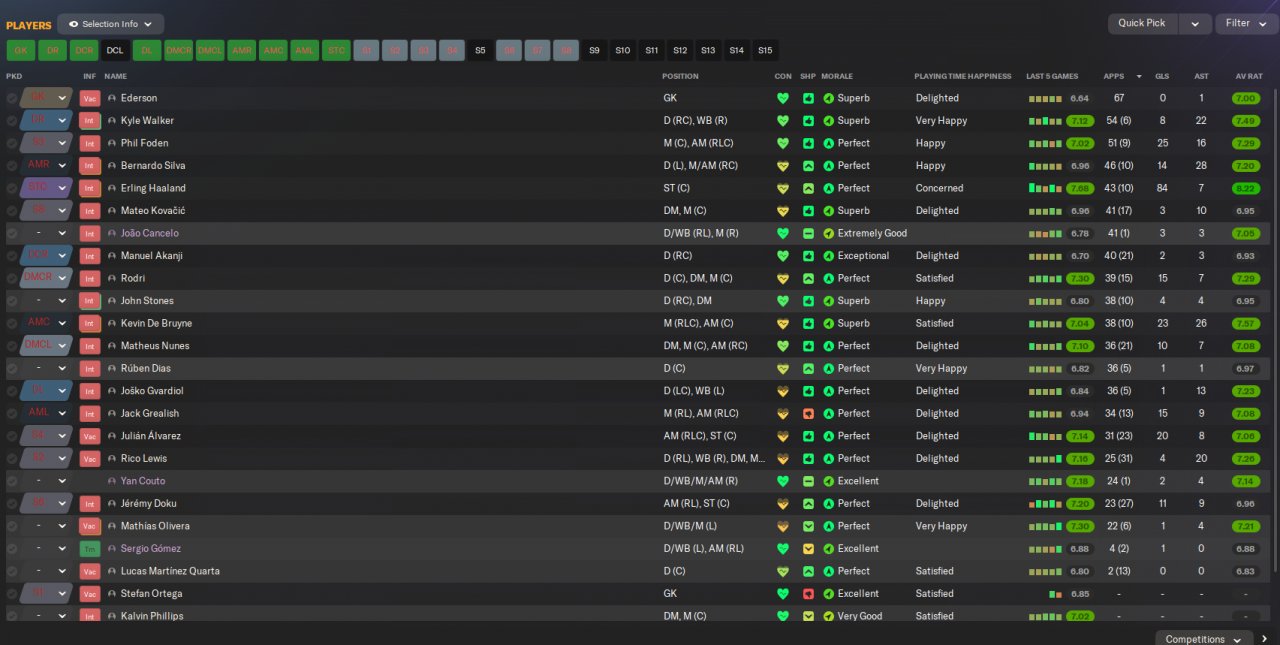Click Manuel Akanji's Exceptional morale icon
1280x645 pixels.
(x=828, y=256)
